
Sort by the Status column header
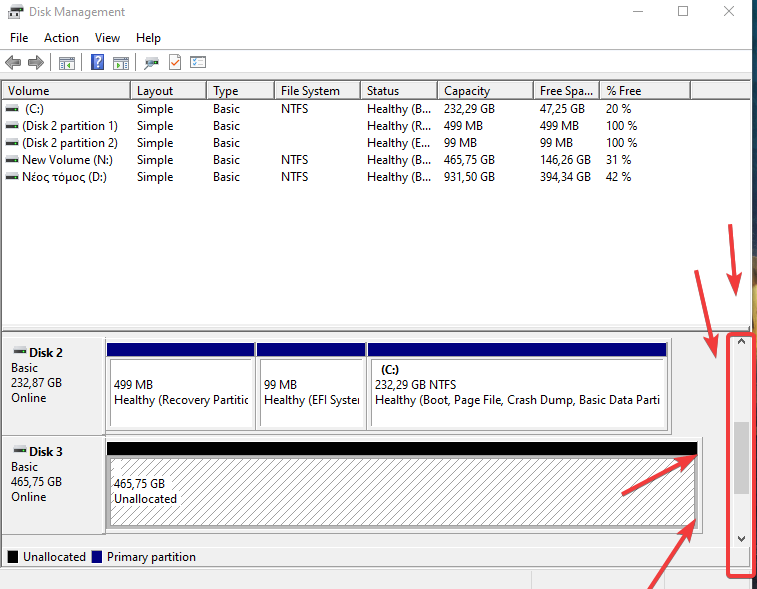[x=399, y=91]
